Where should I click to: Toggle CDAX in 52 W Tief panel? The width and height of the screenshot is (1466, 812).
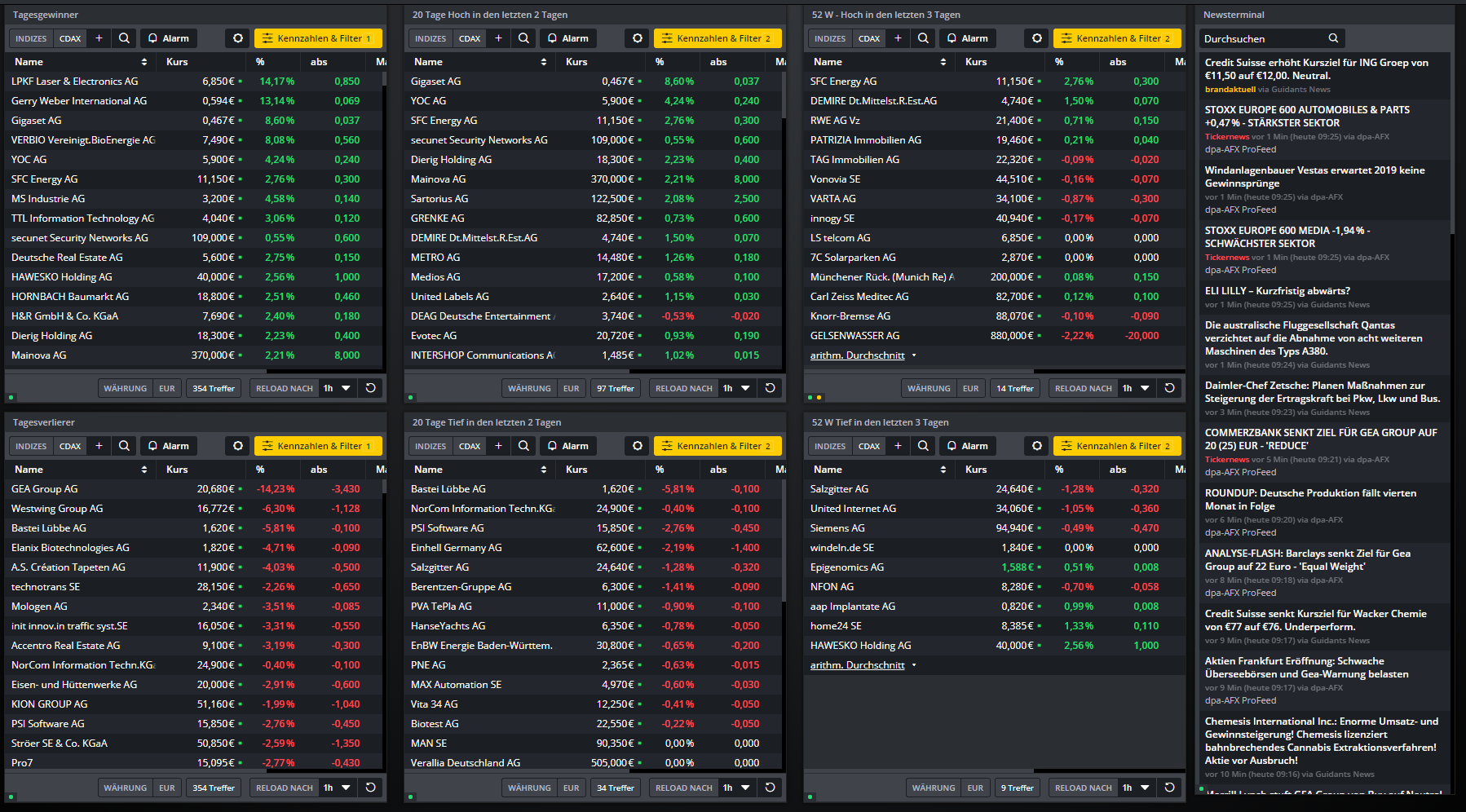click(869, 446)
